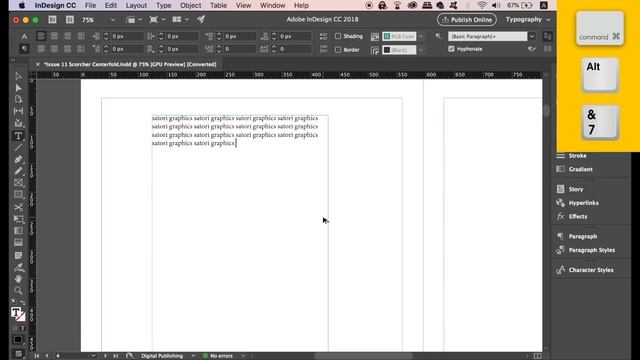Click the Adobe Stock icon
This screenshot has height=360, width=640.
click(70, 20)
